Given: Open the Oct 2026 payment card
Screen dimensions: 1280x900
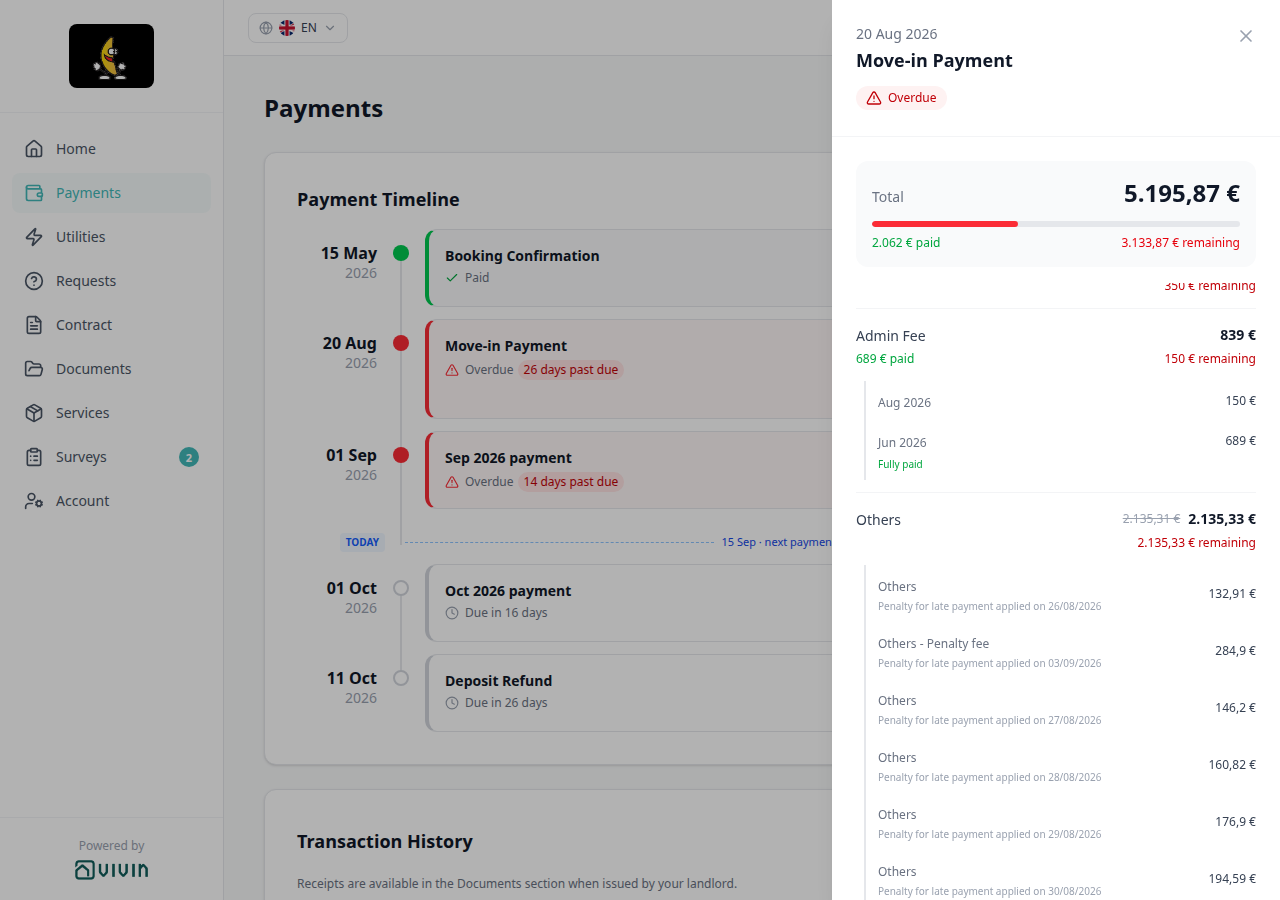Looking at the screenshot, I should click(629, 603).
